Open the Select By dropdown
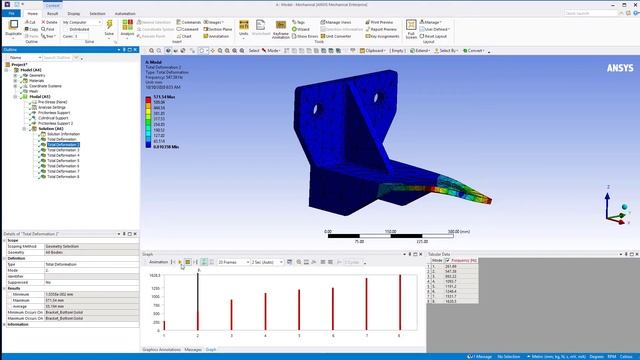Image resolution: width=640 pixels, height=360 pixels. coord(446,51)
